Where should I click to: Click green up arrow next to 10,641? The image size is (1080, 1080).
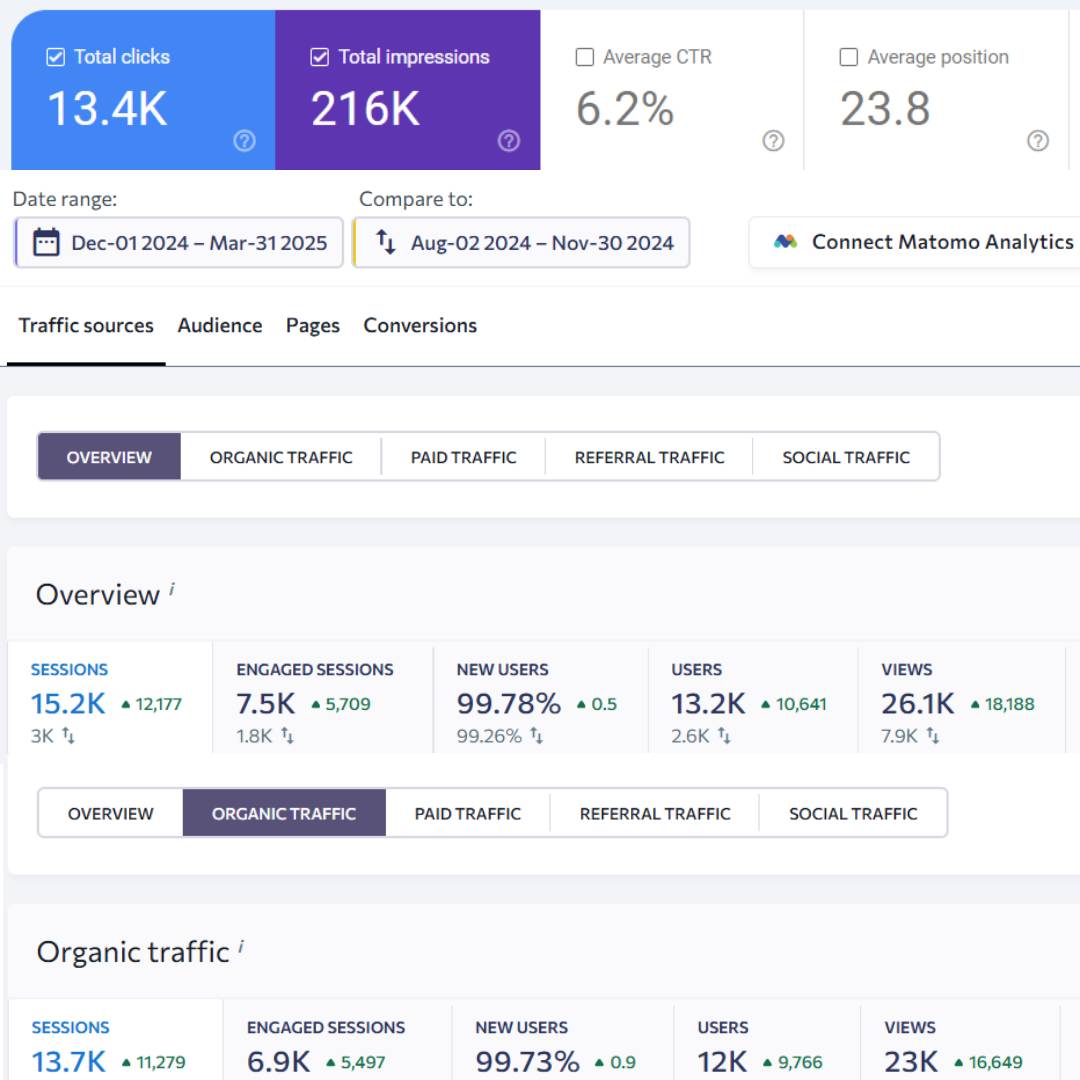(766, 705)
